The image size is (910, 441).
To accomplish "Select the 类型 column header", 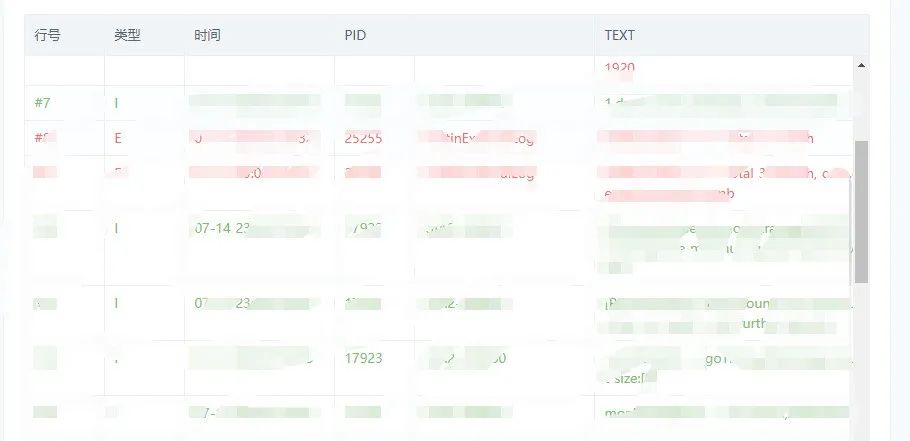I will 127,35.
